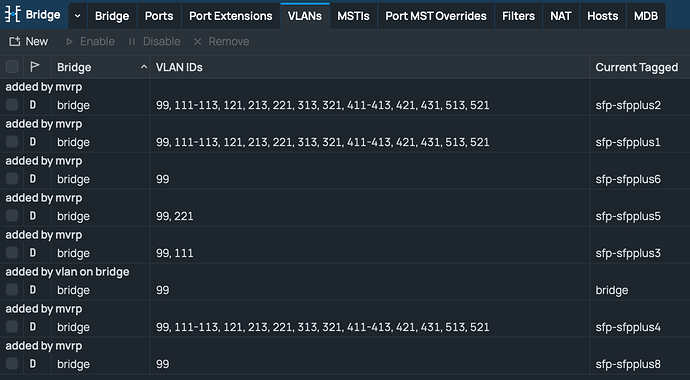Click the D flag in sfp-sfpplus2 row
Viewport: 690px width, 380px height.
[33, 105]
